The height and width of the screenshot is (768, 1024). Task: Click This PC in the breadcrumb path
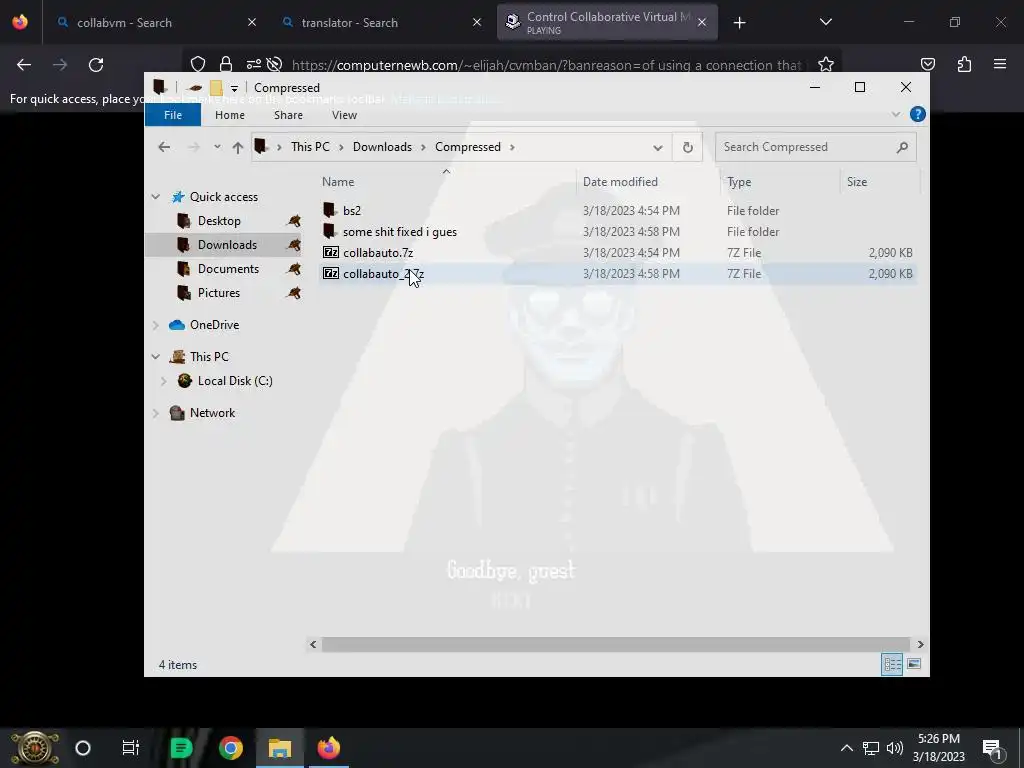click(310, 147)
